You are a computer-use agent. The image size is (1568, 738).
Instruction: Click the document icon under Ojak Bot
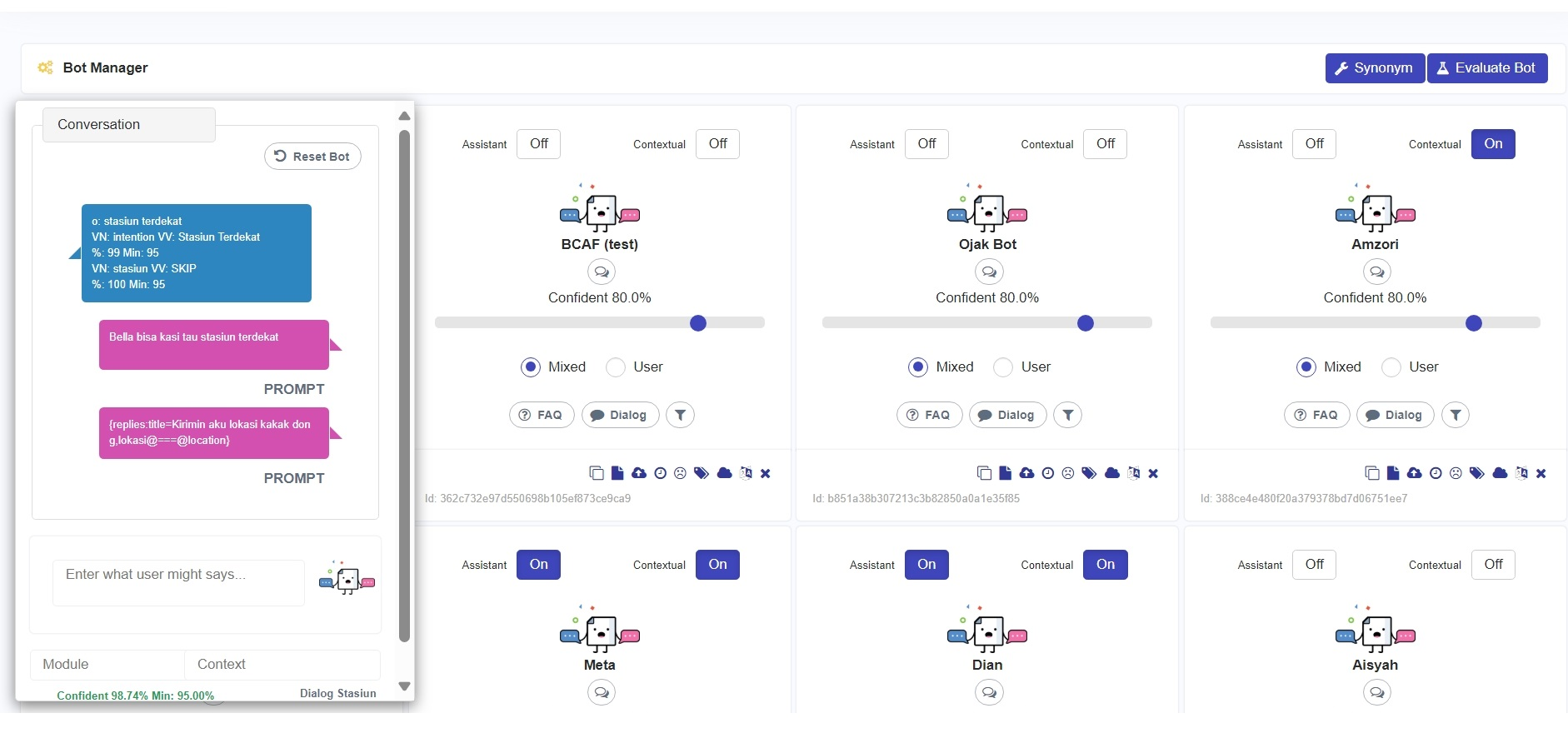coord(1005,473)
